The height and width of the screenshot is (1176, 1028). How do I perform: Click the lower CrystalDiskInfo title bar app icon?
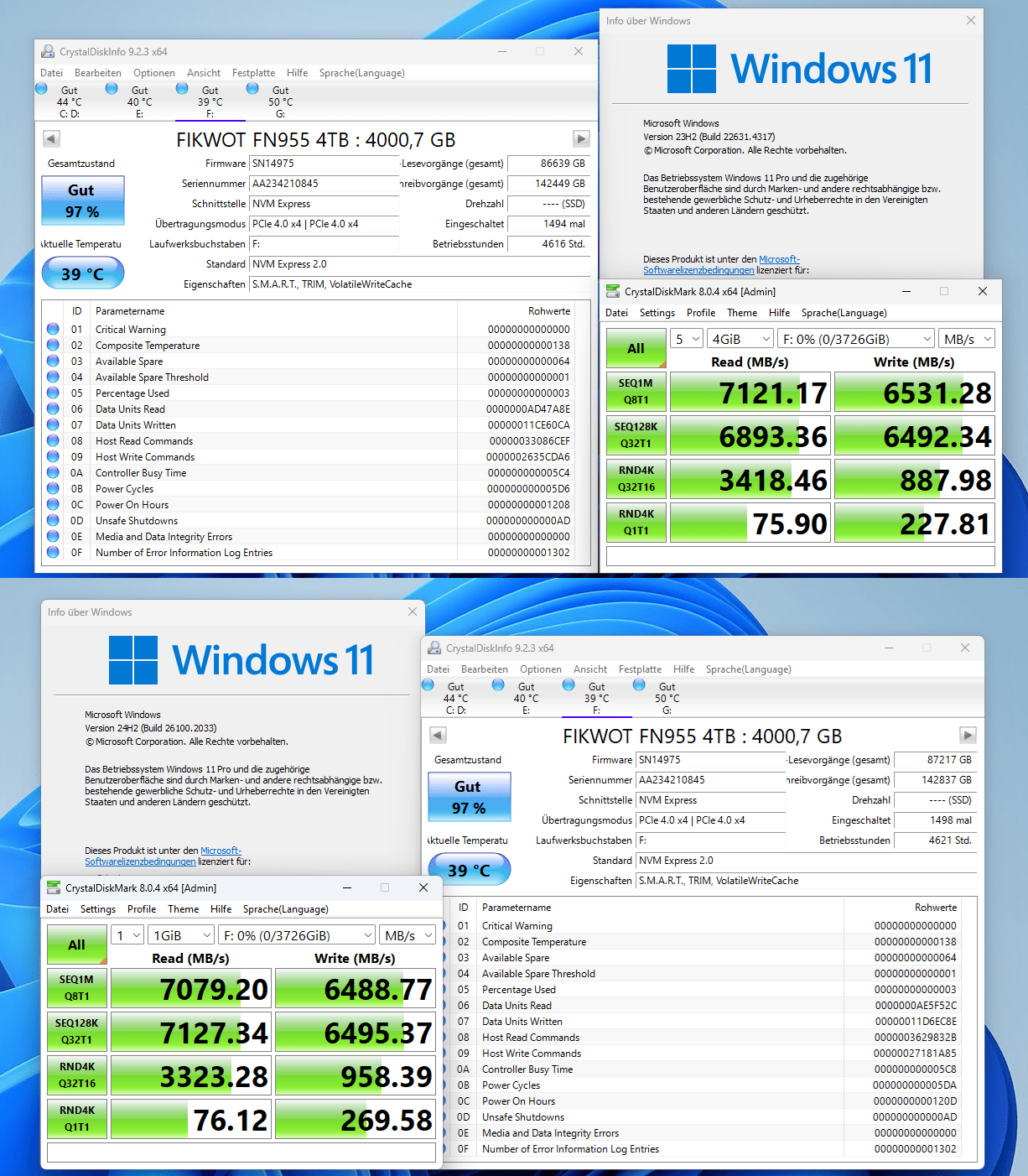(434, 648)
